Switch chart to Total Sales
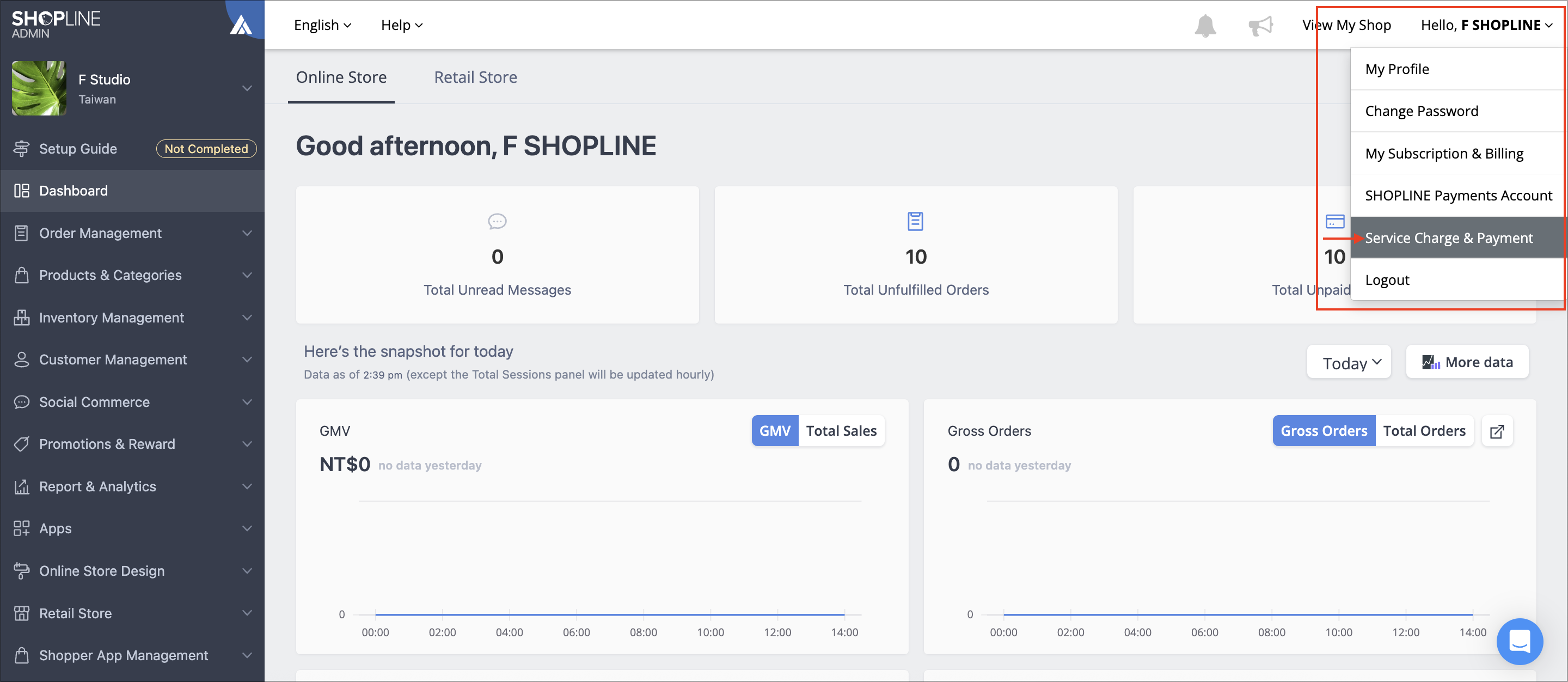 [841, 431]
